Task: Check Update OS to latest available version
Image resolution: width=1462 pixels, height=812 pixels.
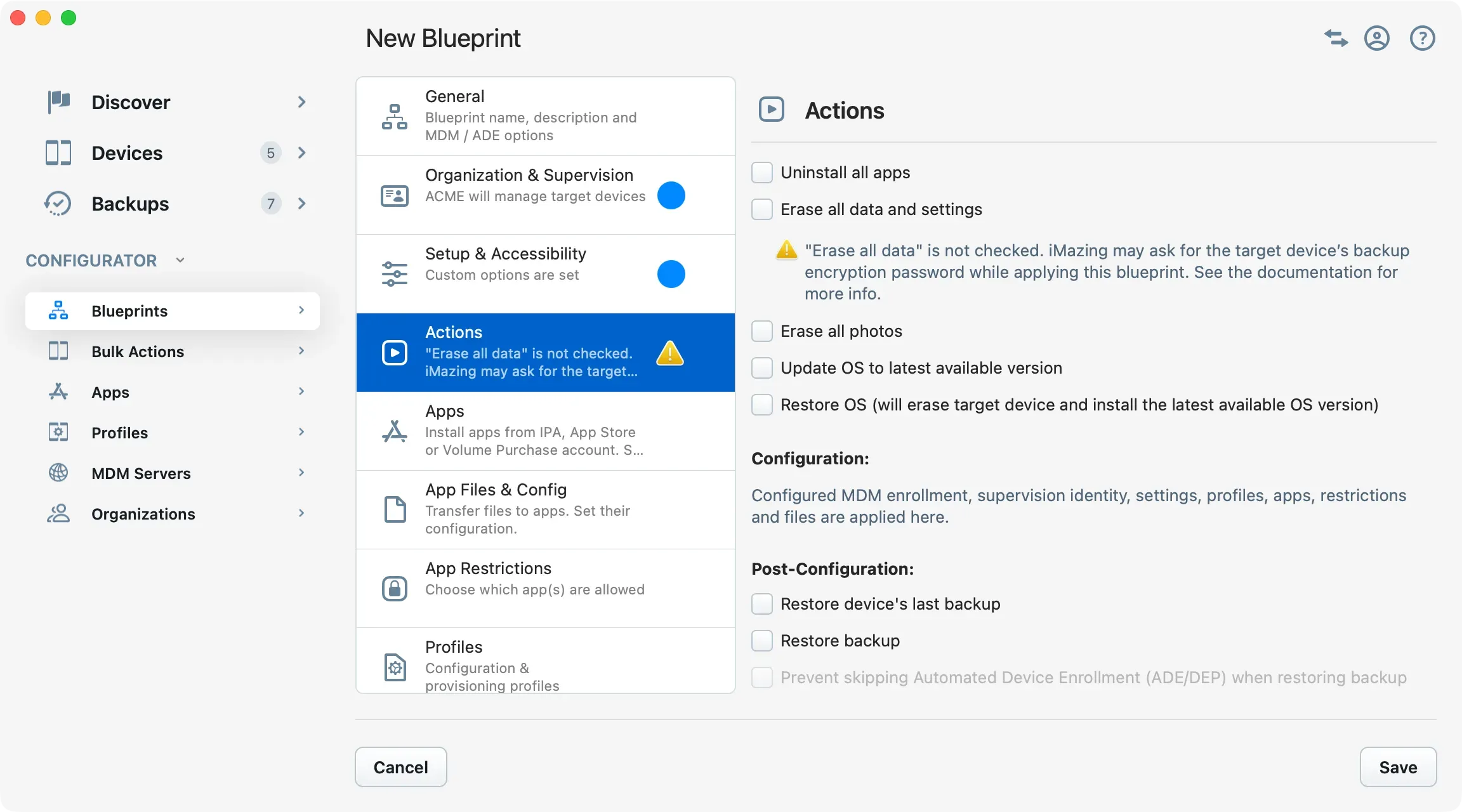Action: (x=762, y=368)
